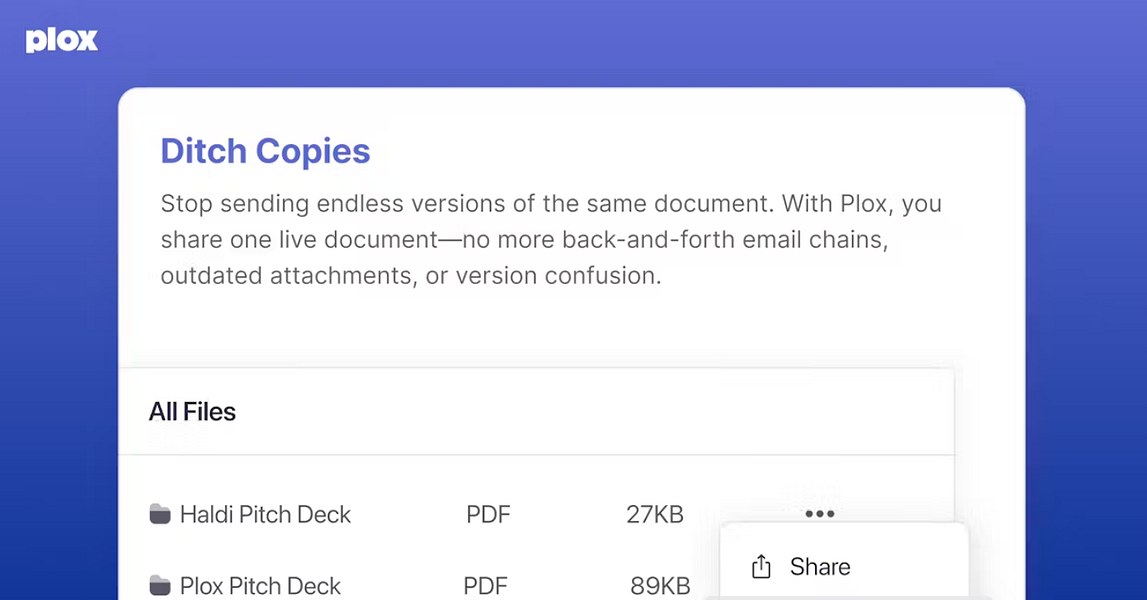Click the Ditch Copies heading

click(265, 151)
